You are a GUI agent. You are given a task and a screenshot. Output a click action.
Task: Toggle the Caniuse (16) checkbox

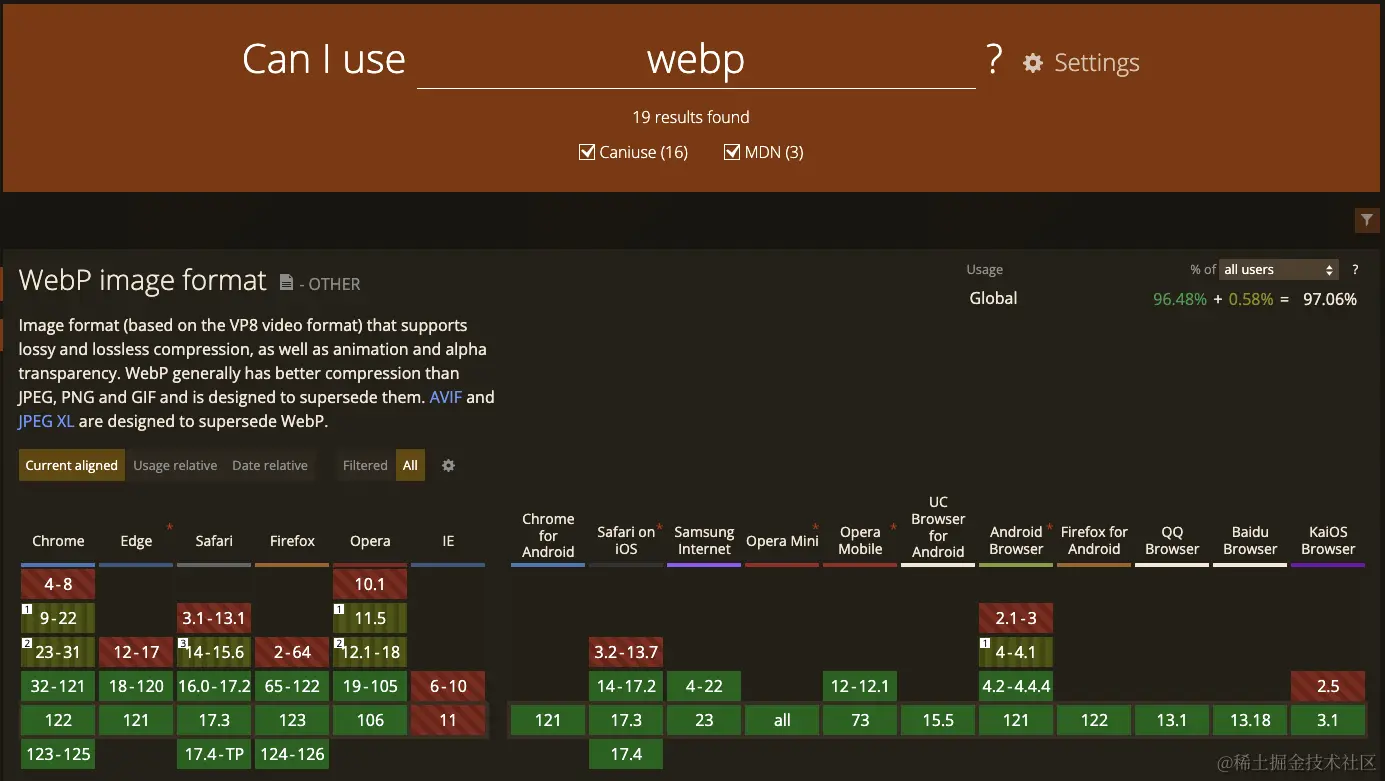click(587, 152)
